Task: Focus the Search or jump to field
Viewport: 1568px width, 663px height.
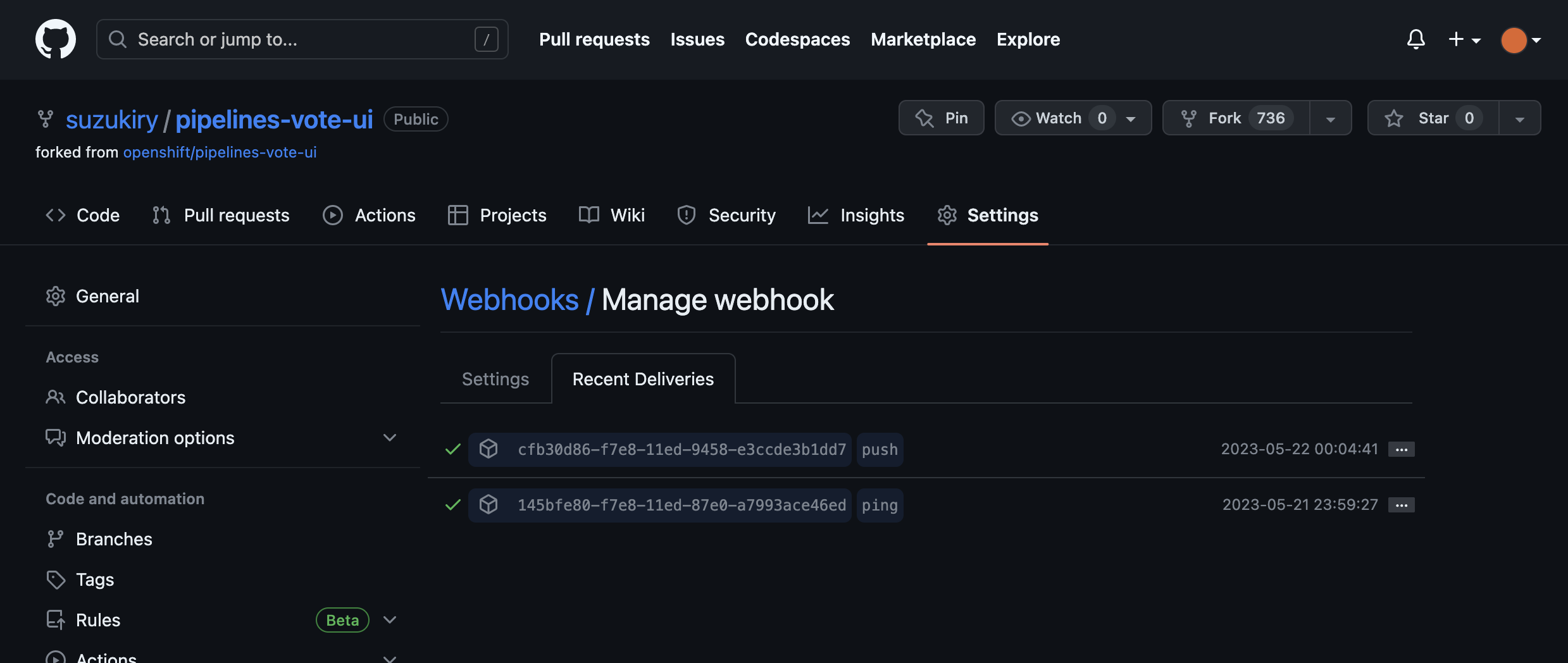Action: pyautogui.click(x=302, y=39)
